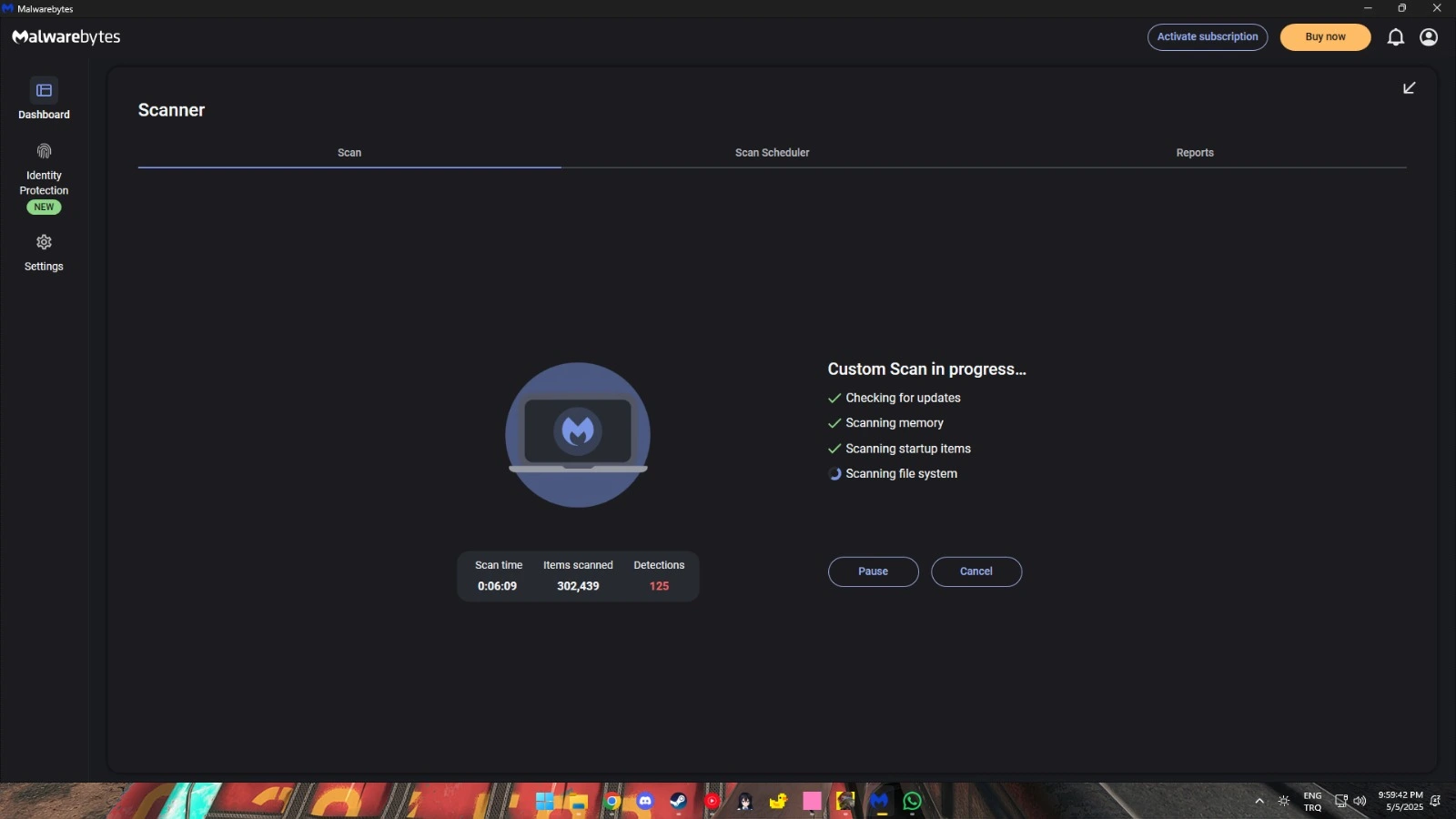Click the Buy now button

[x=1325, y=37]
